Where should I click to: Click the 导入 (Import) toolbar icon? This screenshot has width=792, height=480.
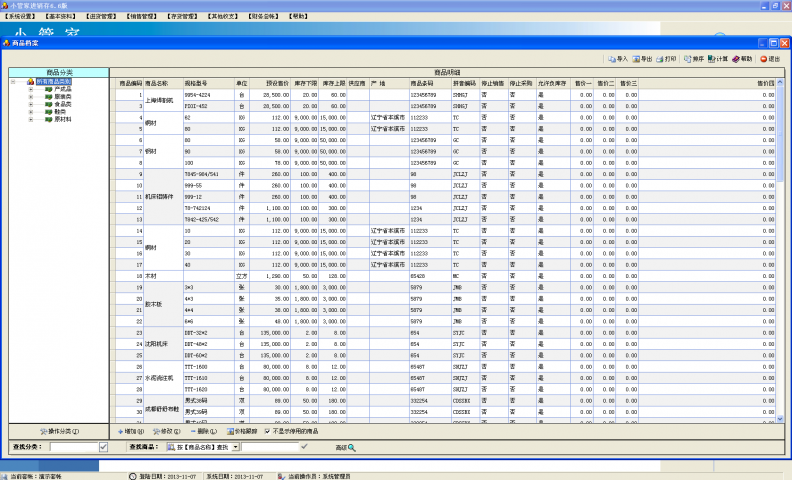[x=616, y=60]
